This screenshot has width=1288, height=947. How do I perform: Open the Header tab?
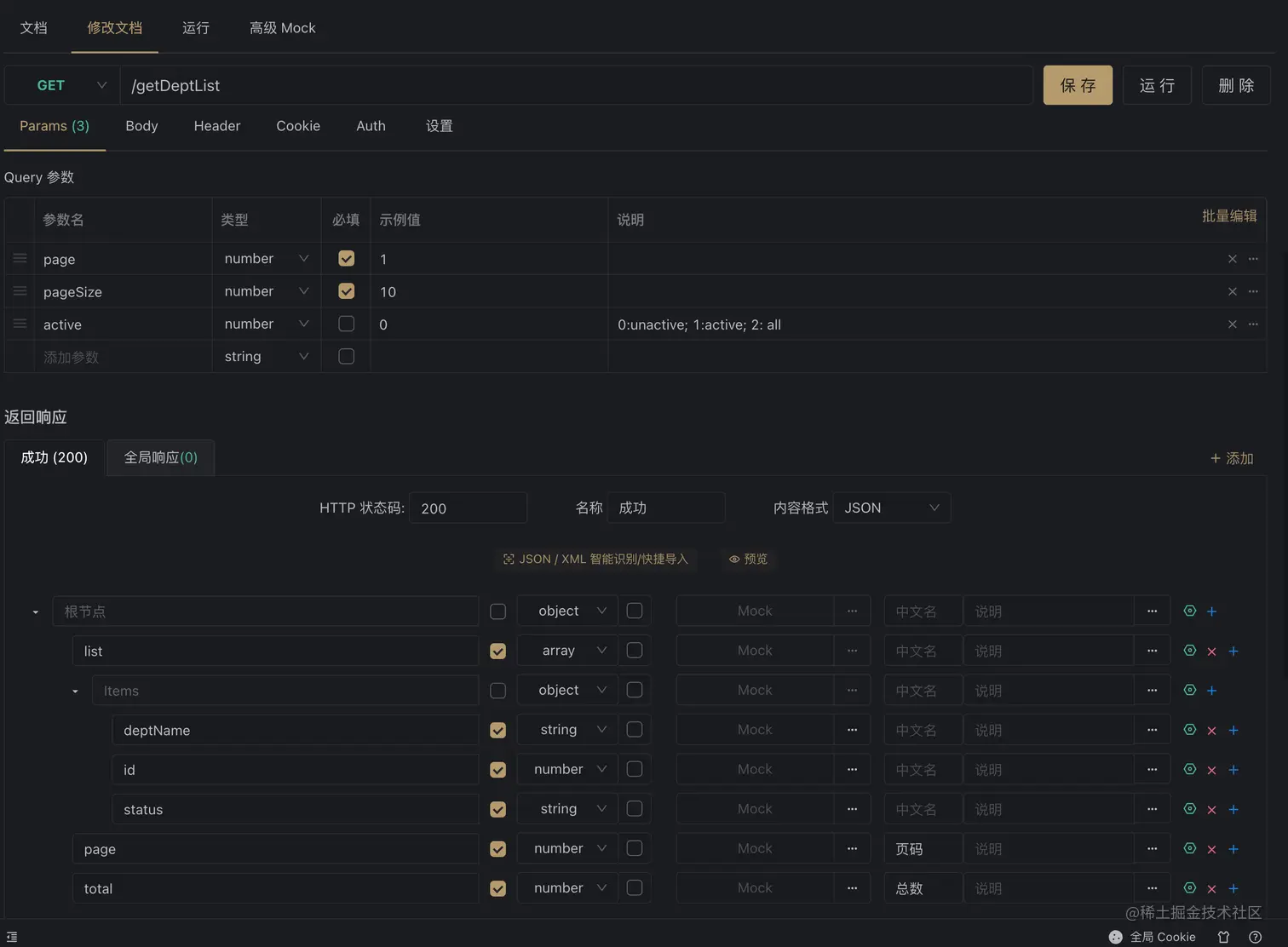(x=217, y=126)
